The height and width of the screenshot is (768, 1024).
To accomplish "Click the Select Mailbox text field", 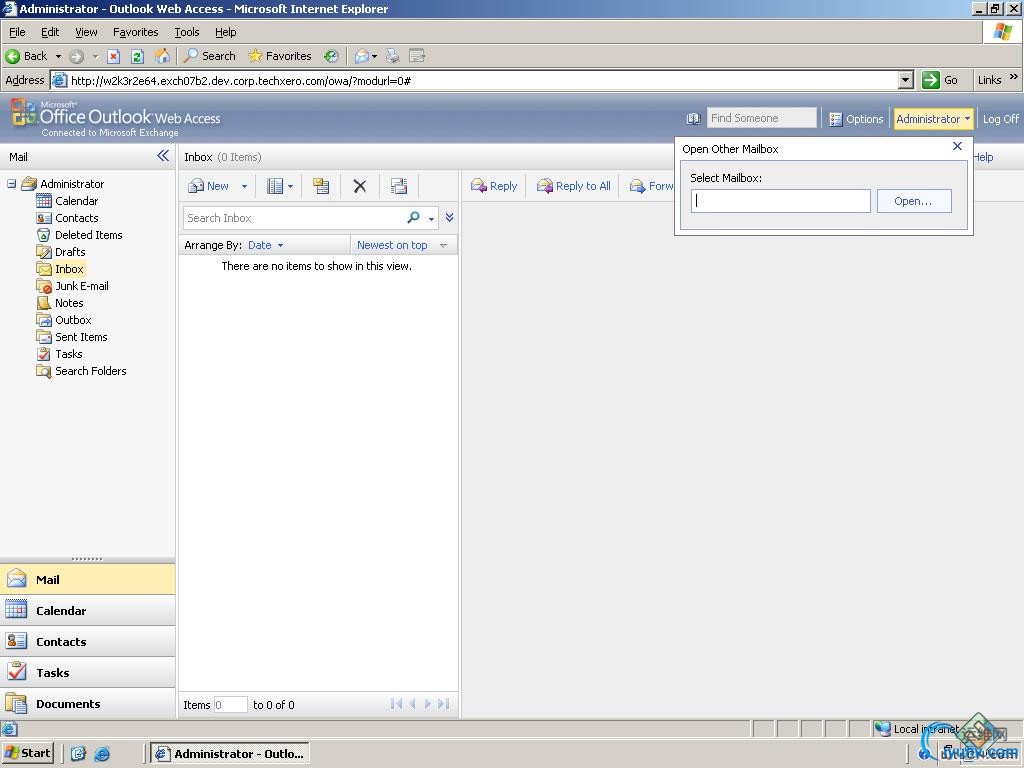I will (x=780, y=201).
